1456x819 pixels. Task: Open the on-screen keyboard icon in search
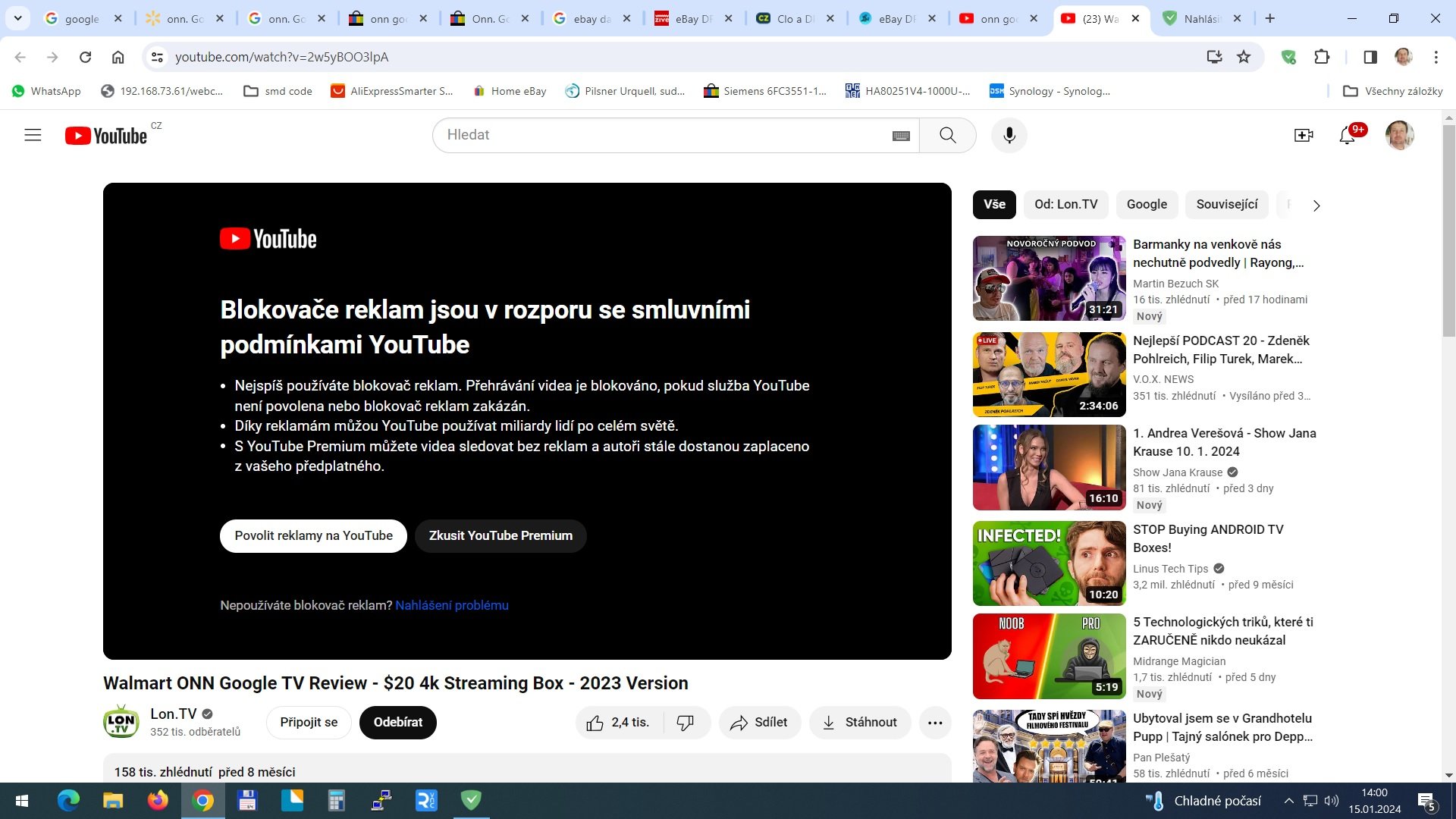click(901, 136)
